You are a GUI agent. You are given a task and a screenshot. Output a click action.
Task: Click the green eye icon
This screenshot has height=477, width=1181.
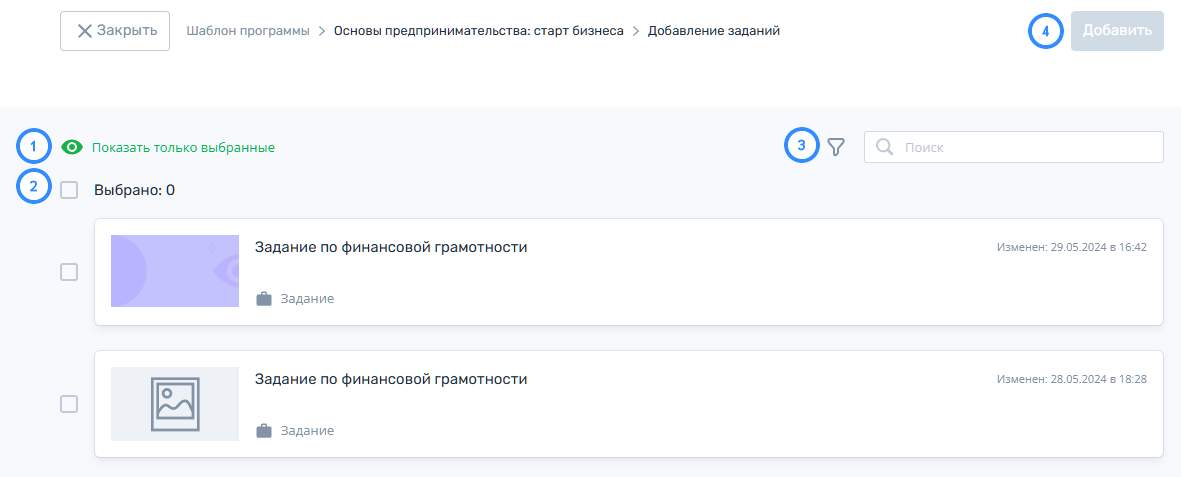(x=72, y=148)
